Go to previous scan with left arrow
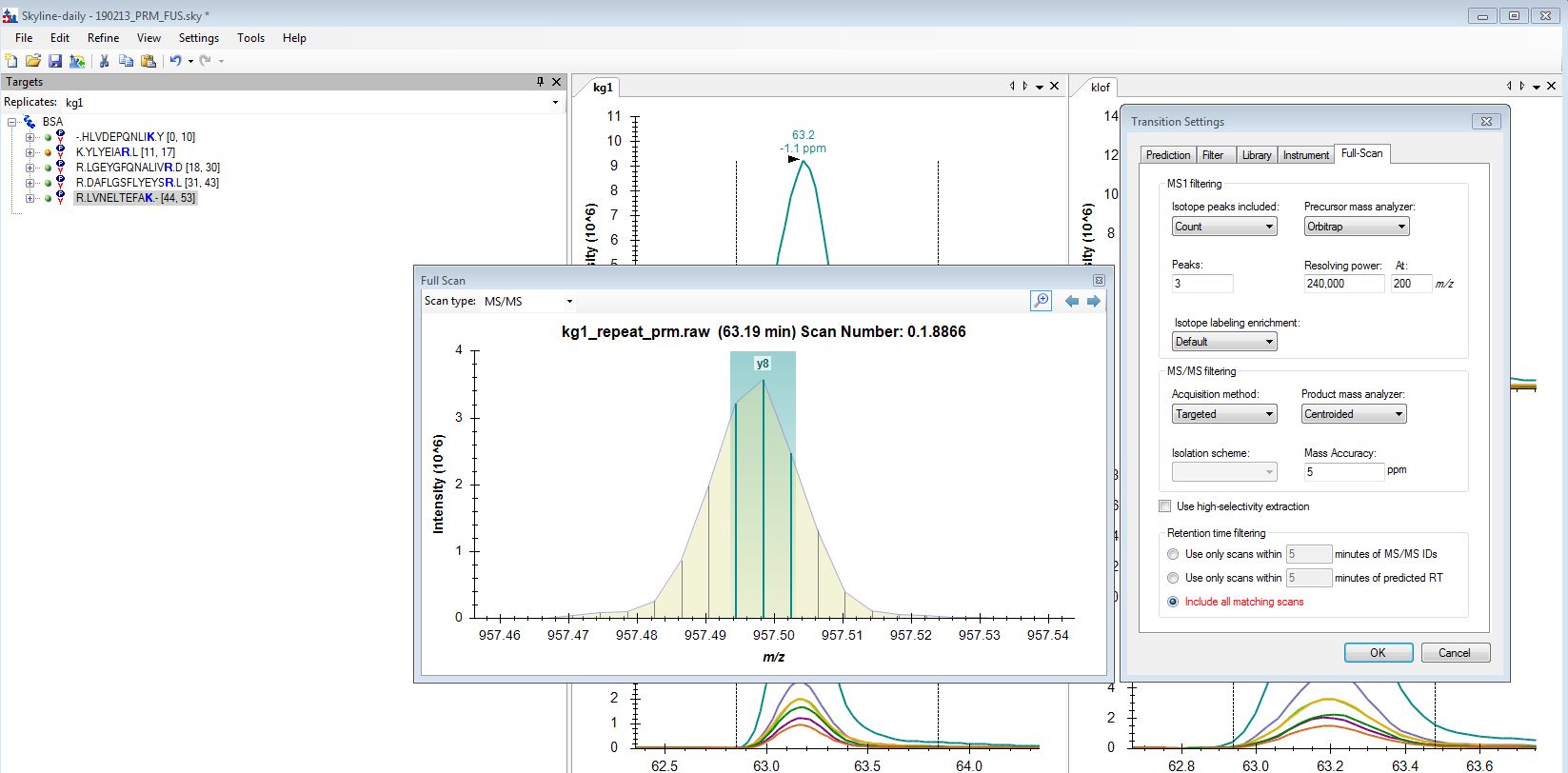Image resolution: width=1568 pixels, height=773 pixels. coord(1072,301)
